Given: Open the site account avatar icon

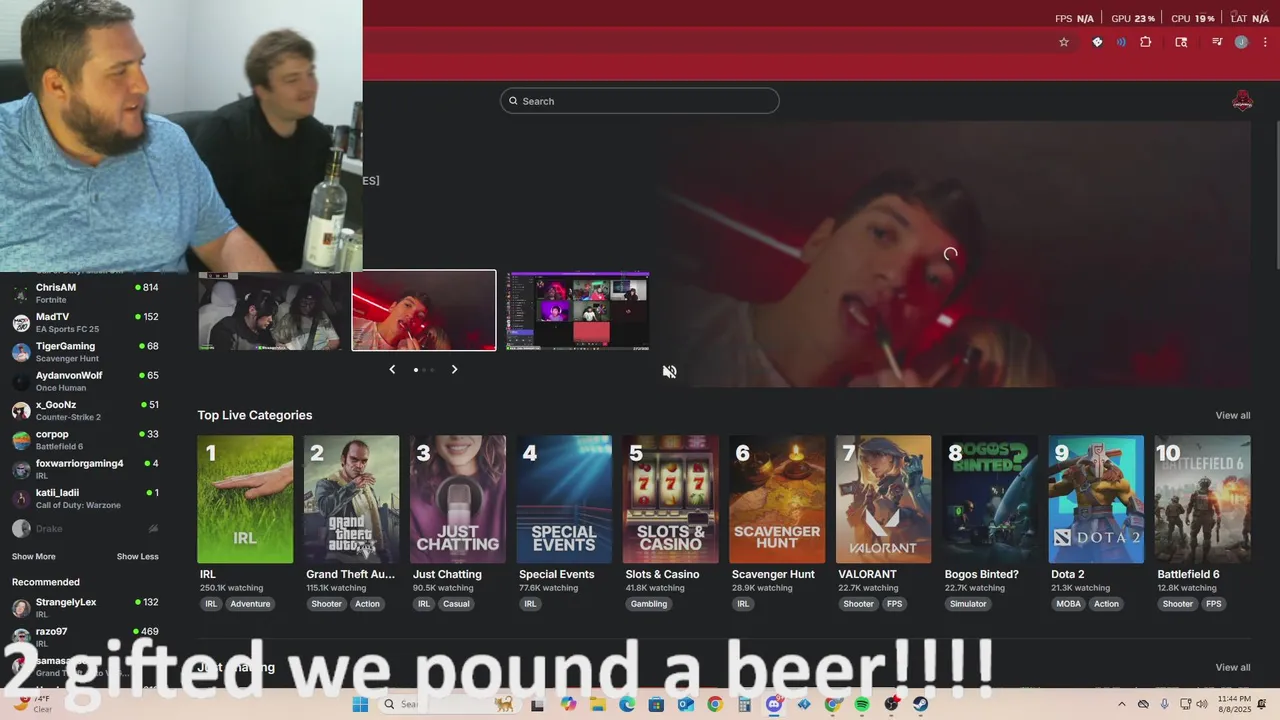Looking at the screenshot, I should click(1242, 101).
